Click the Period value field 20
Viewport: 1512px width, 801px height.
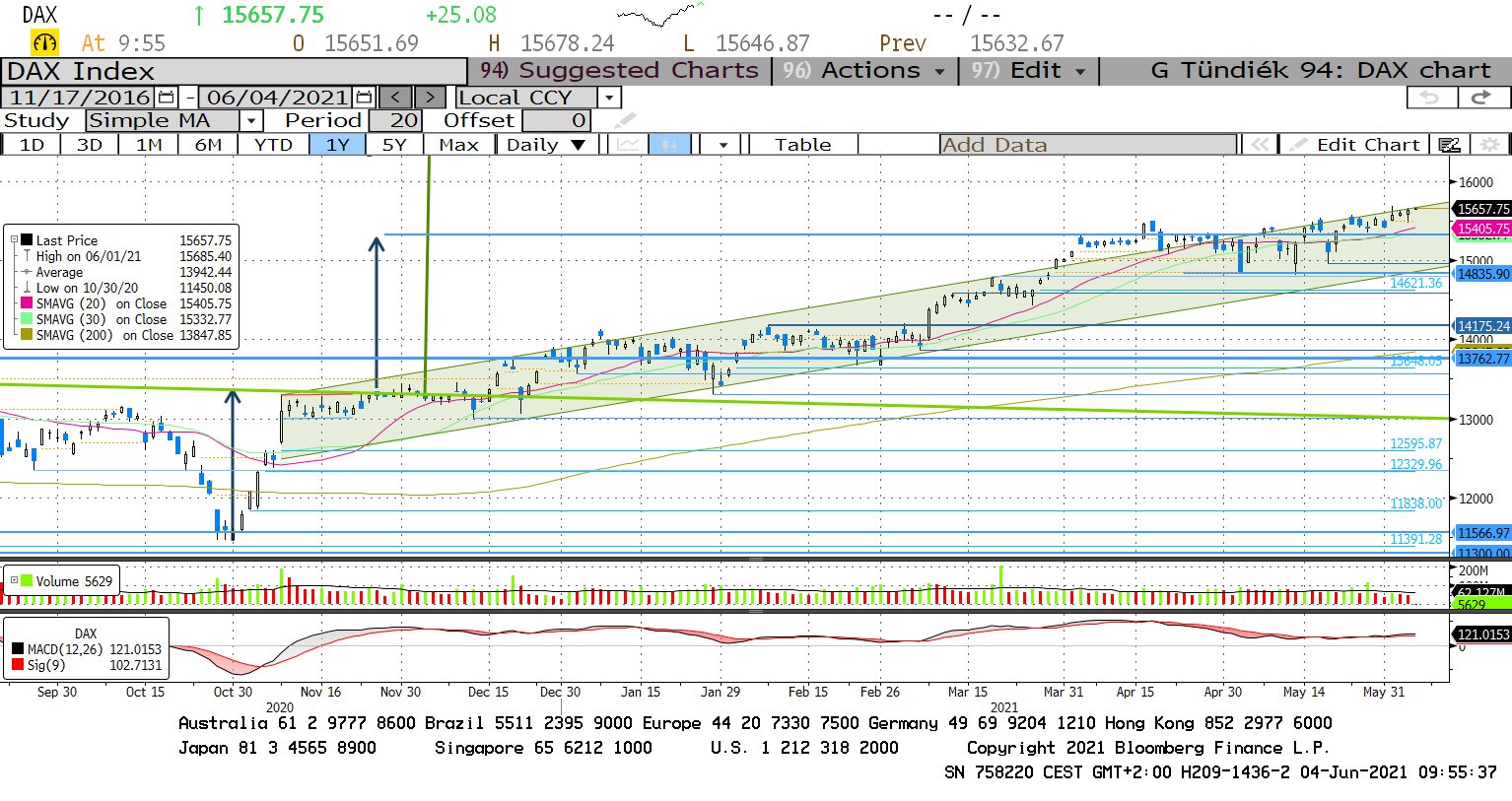coord(395,121)
